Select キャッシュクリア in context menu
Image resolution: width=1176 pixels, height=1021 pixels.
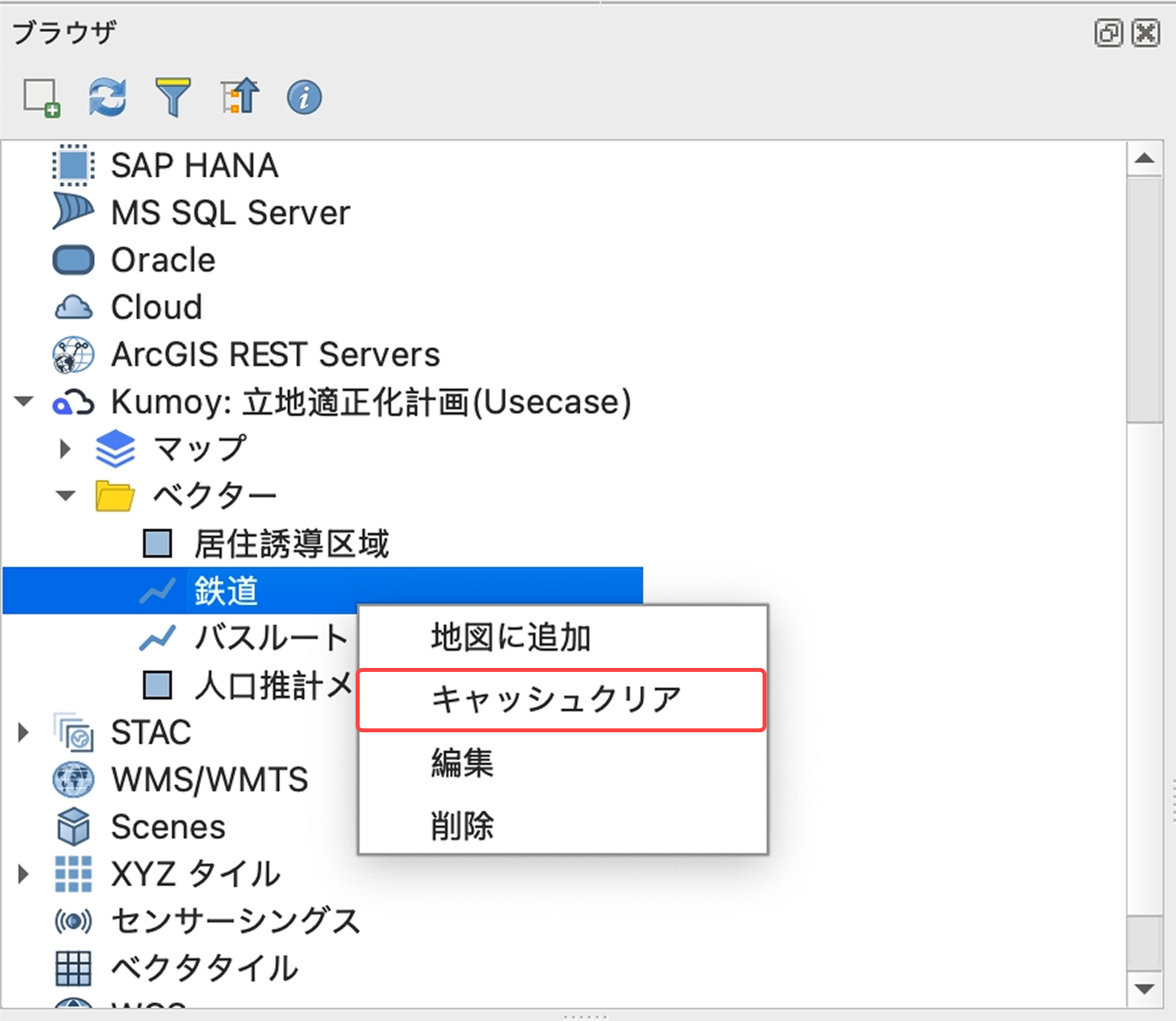tap(555, 699)
